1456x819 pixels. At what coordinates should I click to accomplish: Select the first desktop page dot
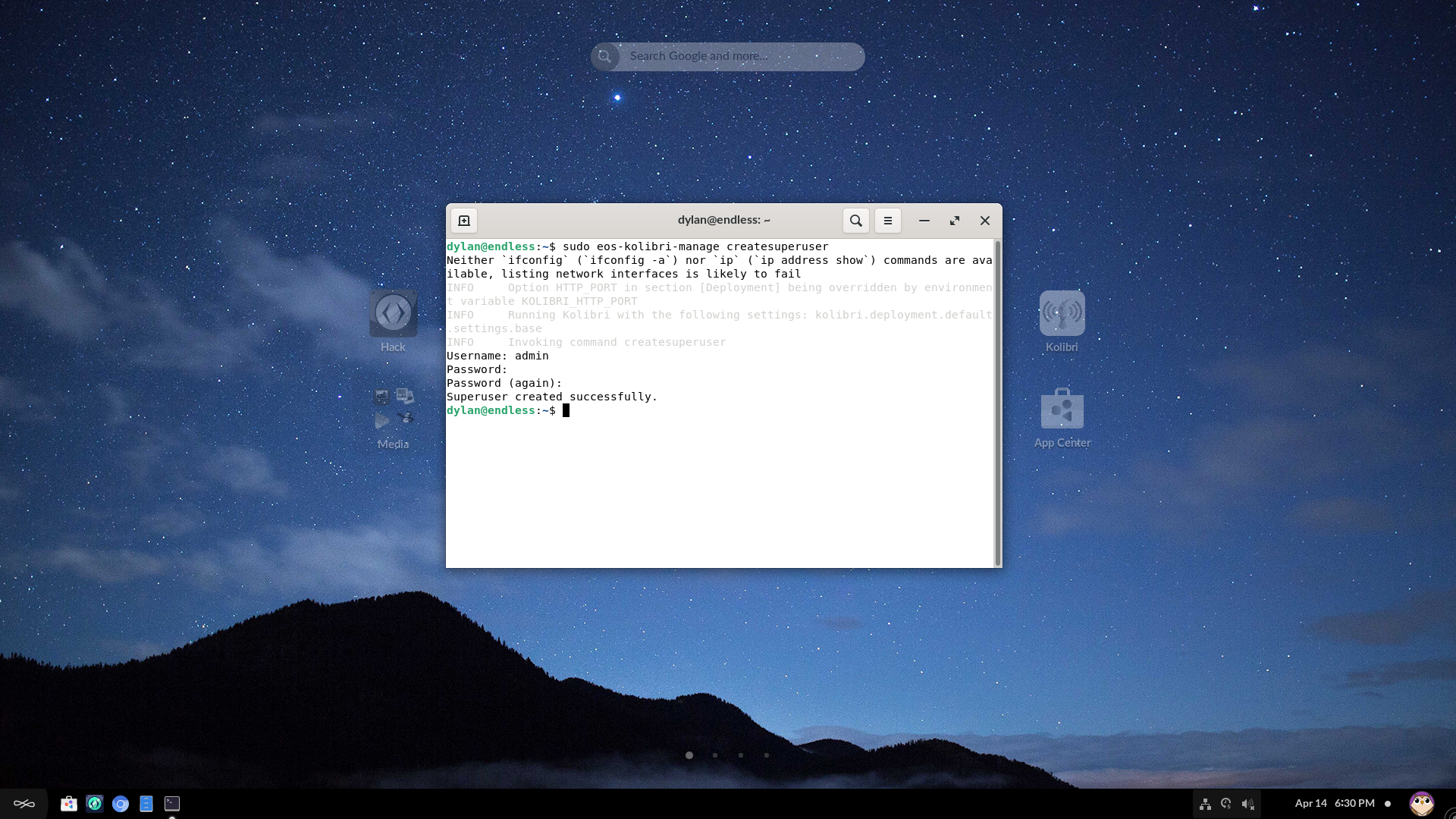(x=689, y=755)
